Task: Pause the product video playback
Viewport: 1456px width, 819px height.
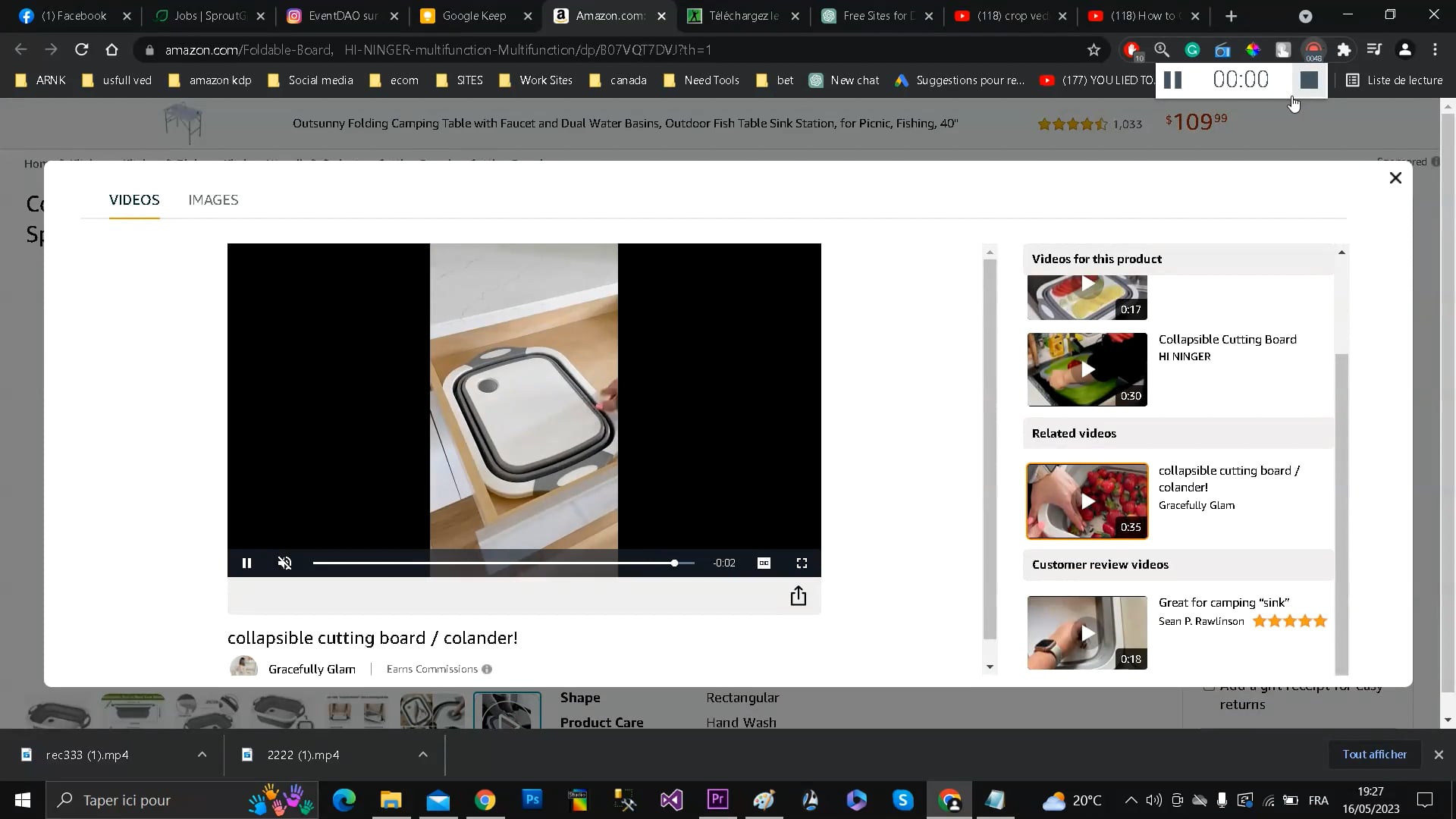Action: [246, 563]
